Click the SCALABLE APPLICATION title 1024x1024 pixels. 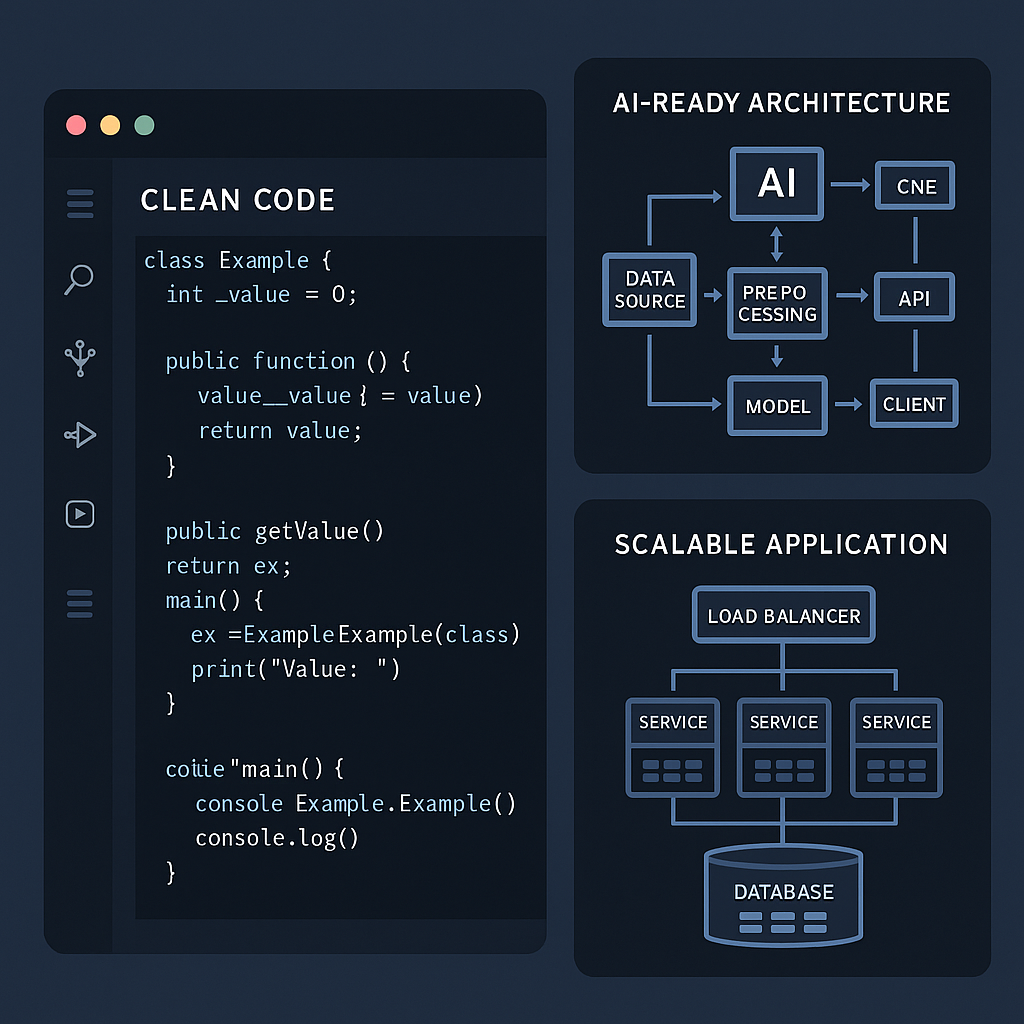click(x=781, y=545)
